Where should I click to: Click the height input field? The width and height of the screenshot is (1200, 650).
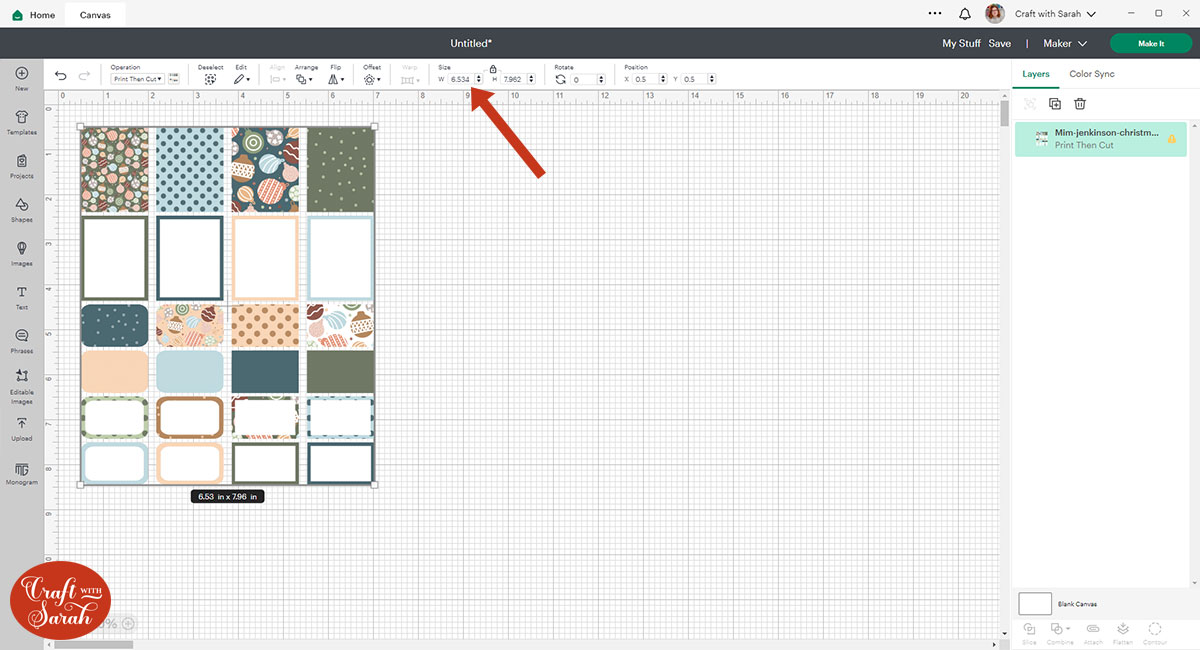[x=513, y=79]
